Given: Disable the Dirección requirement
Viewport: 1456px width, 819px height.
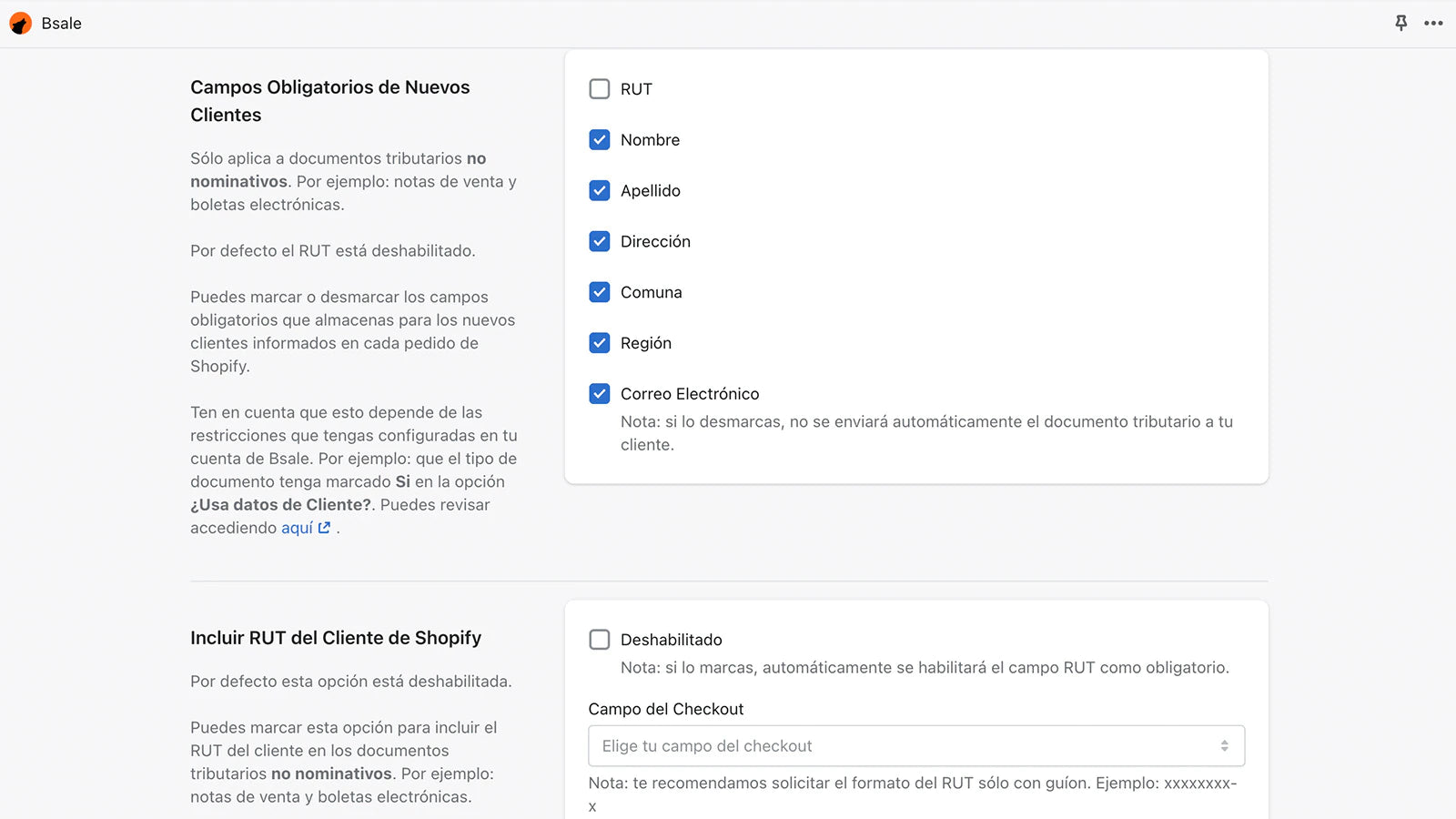Looking at the screenshot, I should click(x=600, y=241).
